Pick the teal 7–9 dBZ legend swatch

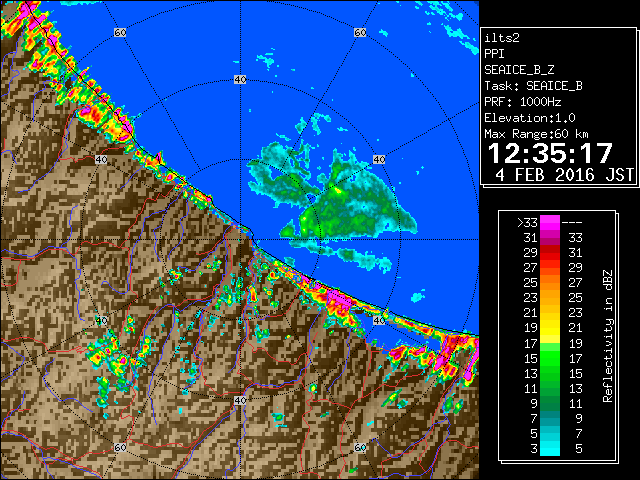[550, 418]
